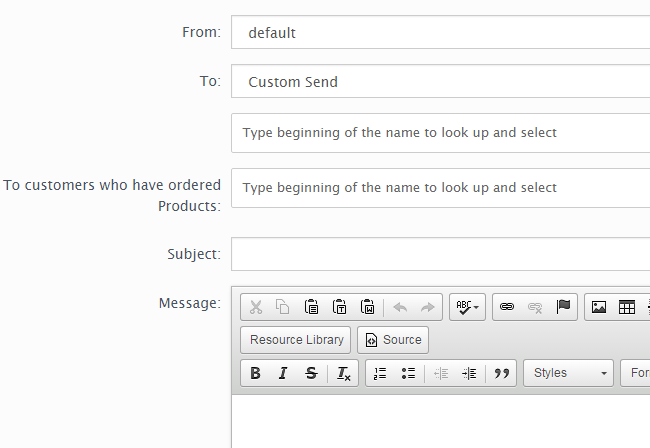Open the ABC spell check dropdown
Screen dimensions: 650x448
coord(467,307)
